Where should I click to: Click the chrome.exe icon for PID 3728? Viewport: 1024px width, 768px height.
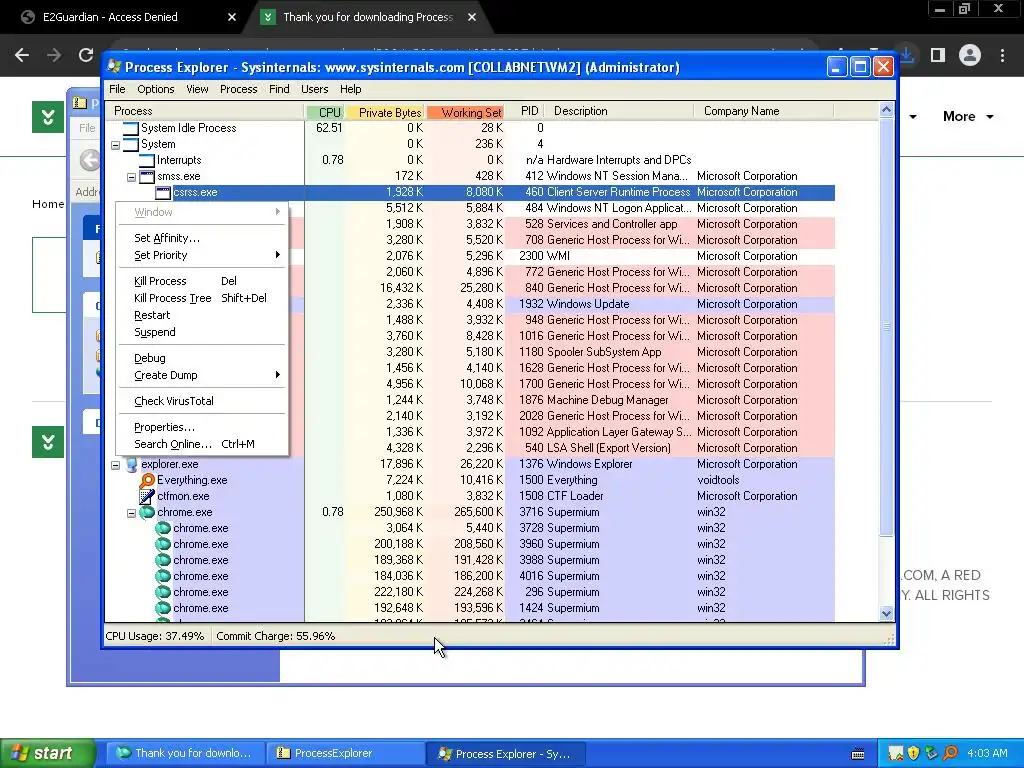coord(163,528)
